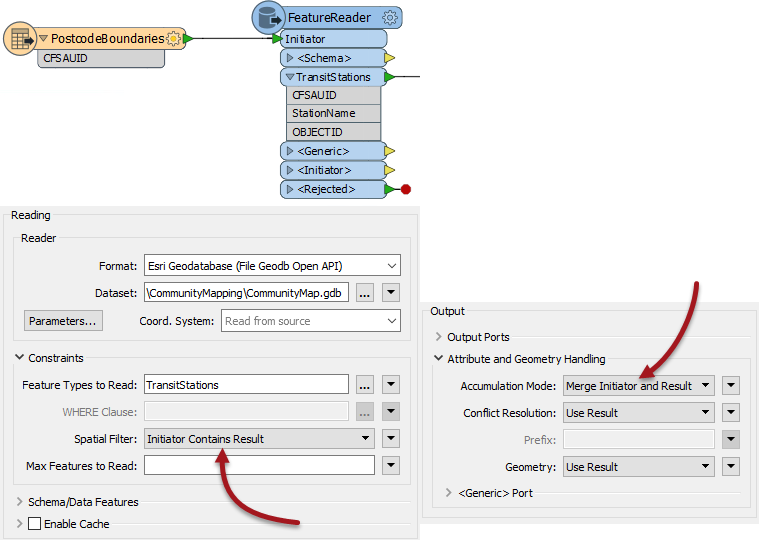Enable the Enable Cache checkbox
Image resolution: width=759 pixels, height=540 pixels.
(x=34, y=524)
